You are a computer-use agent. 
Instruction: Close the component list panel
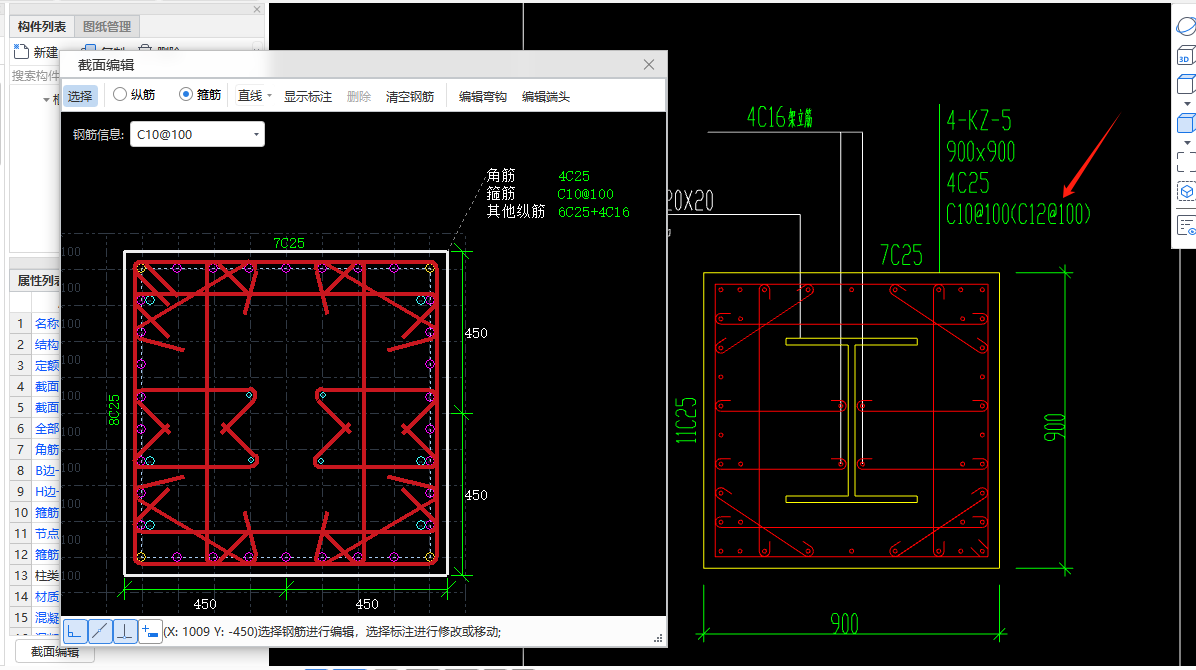coord(257,9)
